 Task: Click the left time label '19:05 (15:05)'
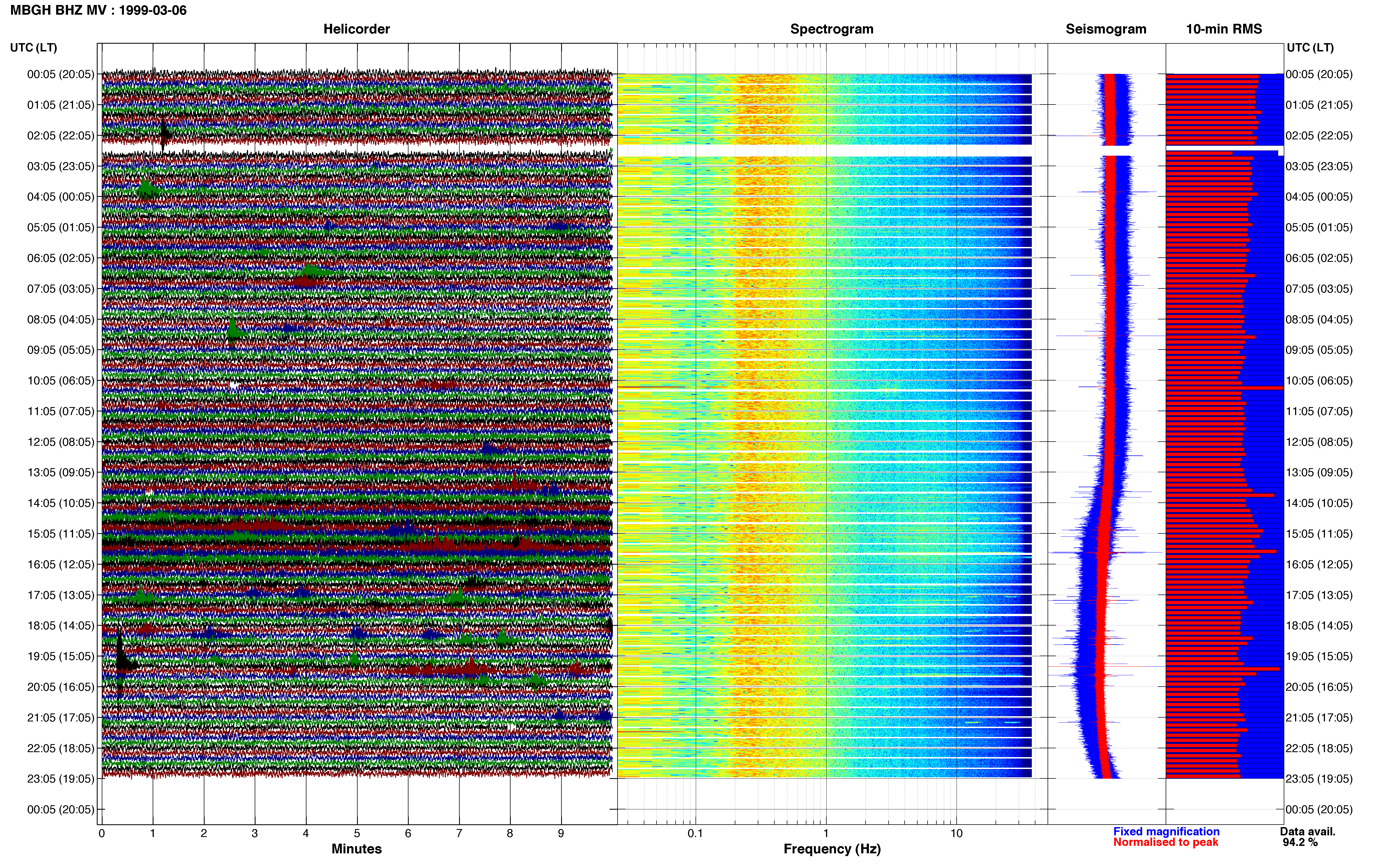click(60, 656)
